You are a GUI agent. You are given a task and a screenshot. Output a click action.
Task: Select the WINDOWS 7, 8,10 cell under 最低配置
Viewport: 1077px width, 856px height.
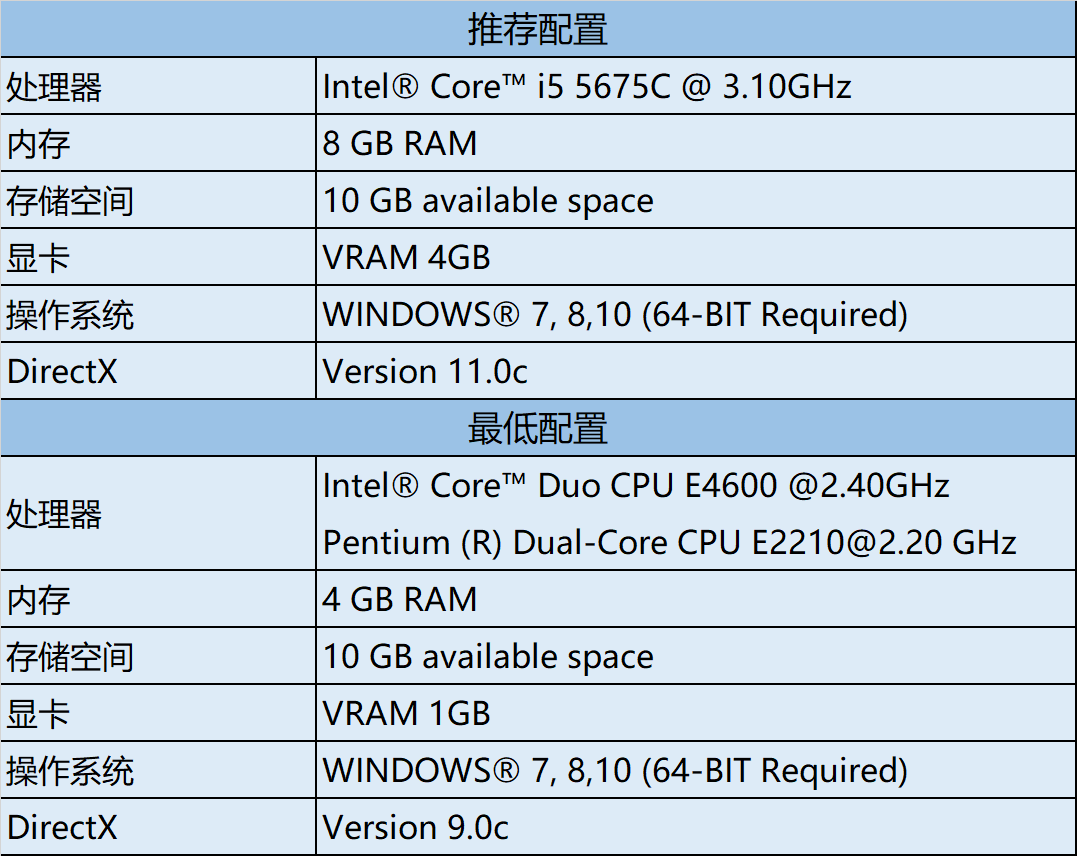[x=615, y=770]
